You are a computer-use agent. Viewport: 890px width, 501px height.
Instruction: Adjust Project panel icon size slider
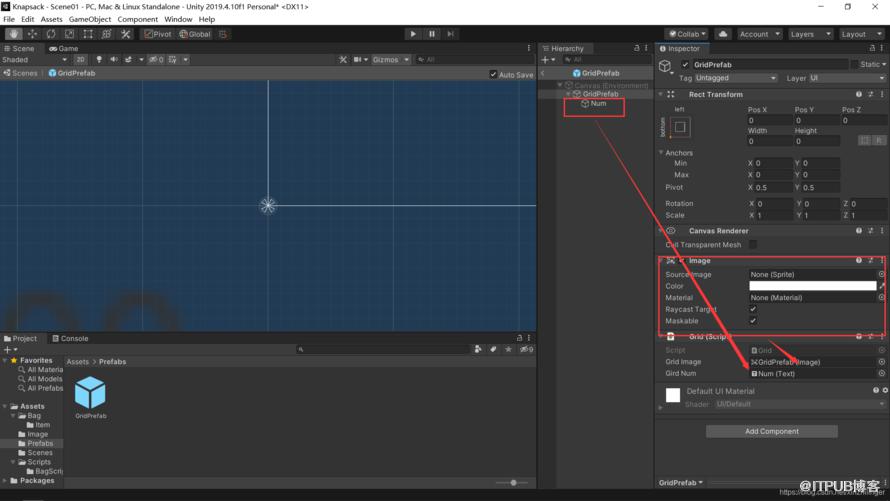tap(513, 483)
